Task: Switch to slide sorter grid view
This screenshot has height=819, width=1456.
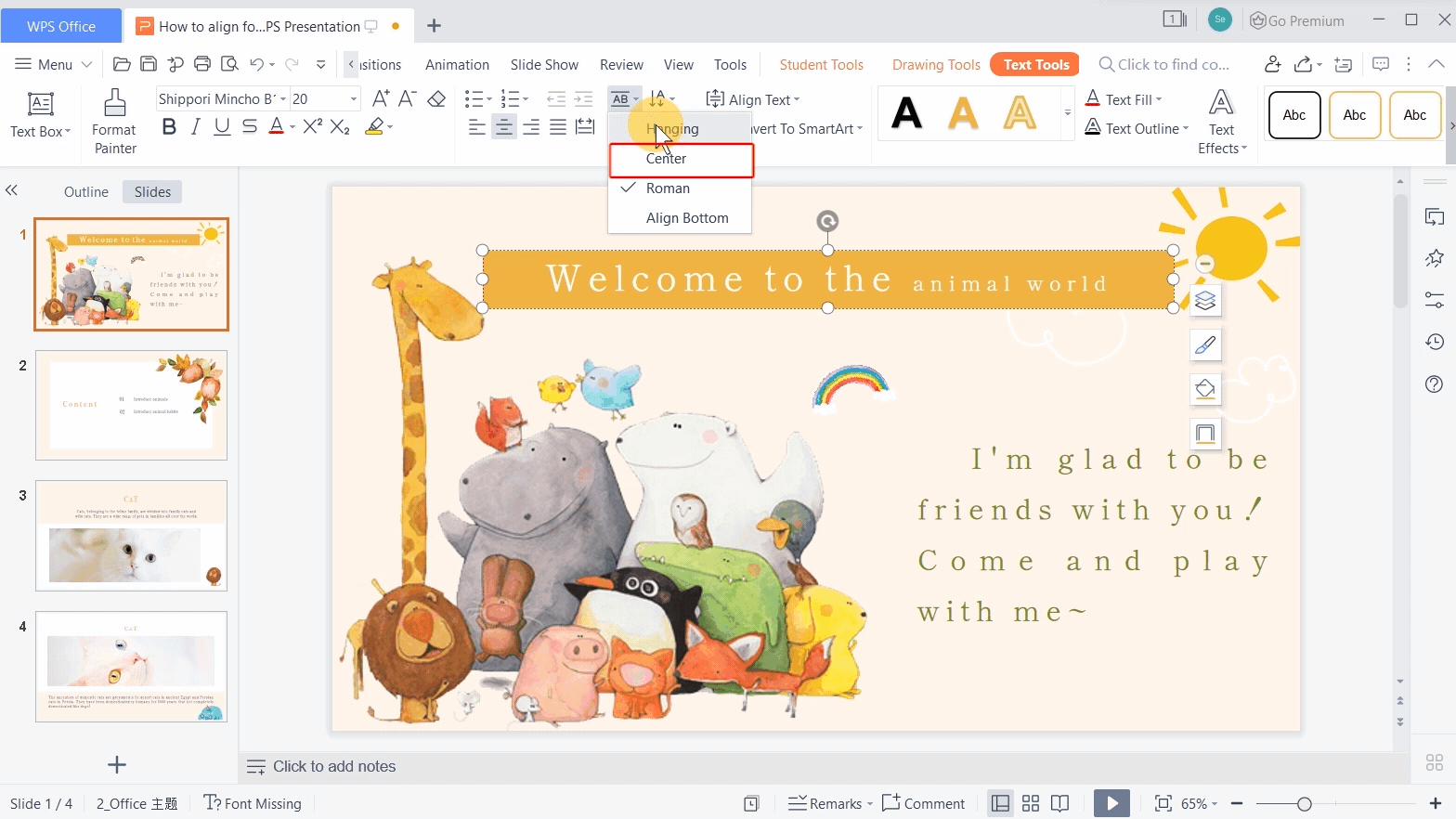Action: pyautogui.click(x=1030, y=803)
